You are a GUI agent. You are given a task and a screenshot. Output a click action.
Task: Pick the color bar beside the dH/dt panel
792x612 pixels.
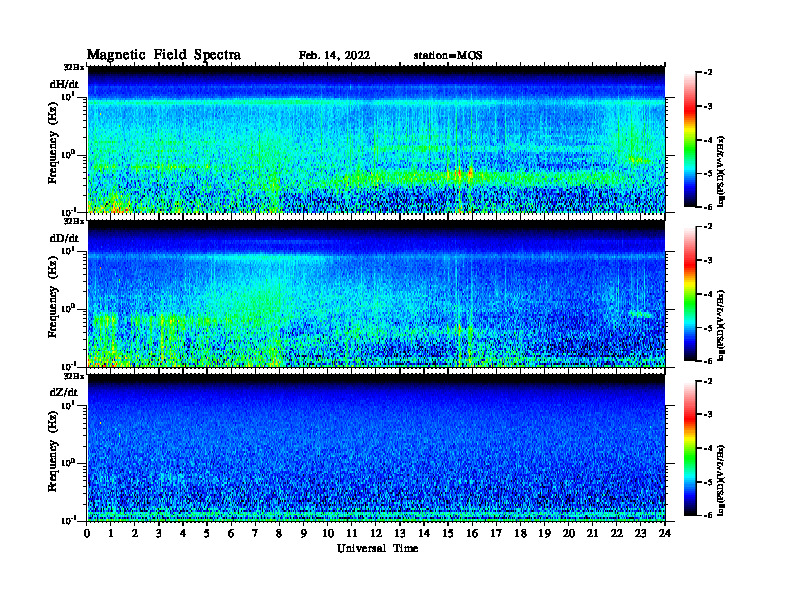pyautogui.click(x=690, y=139)
